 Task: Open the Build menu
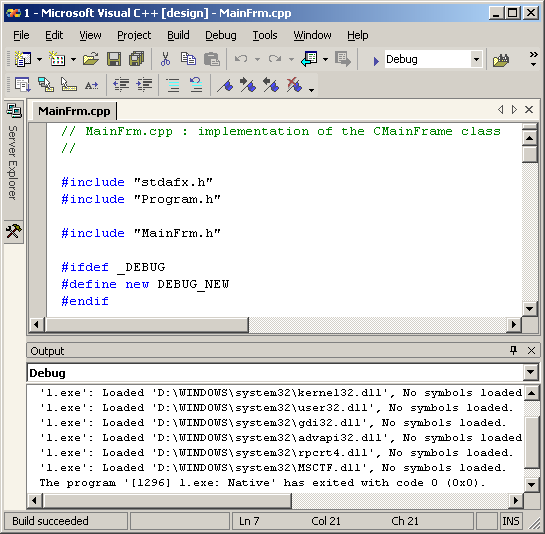(x=178, y=35)
